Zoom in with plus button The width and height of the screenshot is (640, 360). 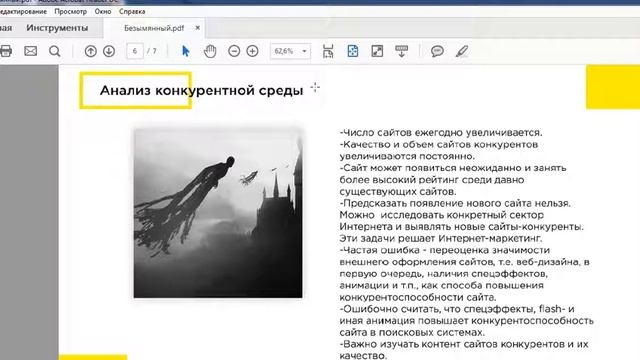tap(253, 51)
